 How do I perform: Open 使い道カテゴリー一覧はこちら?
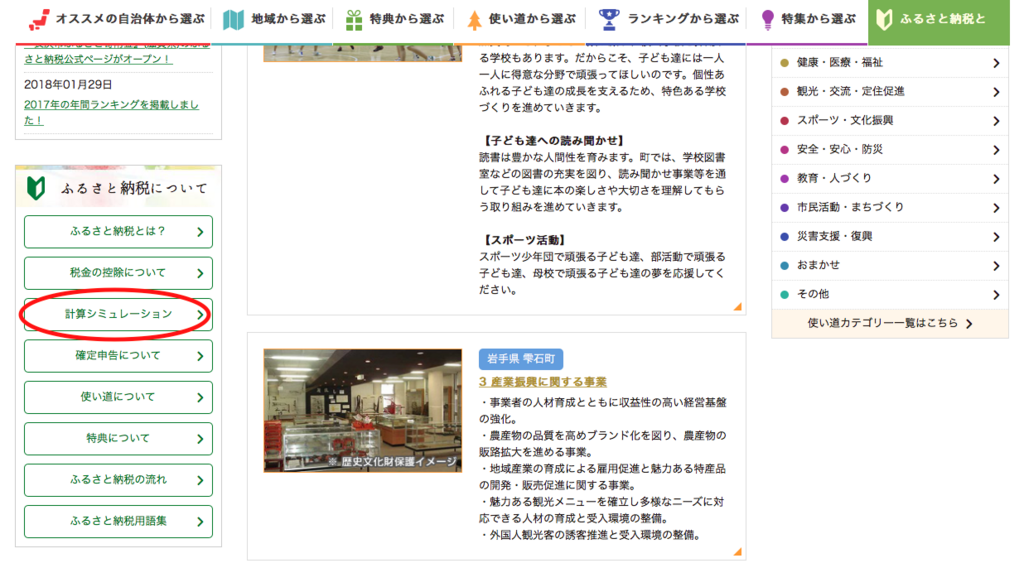pyautogui.click(x=890, y=323)
